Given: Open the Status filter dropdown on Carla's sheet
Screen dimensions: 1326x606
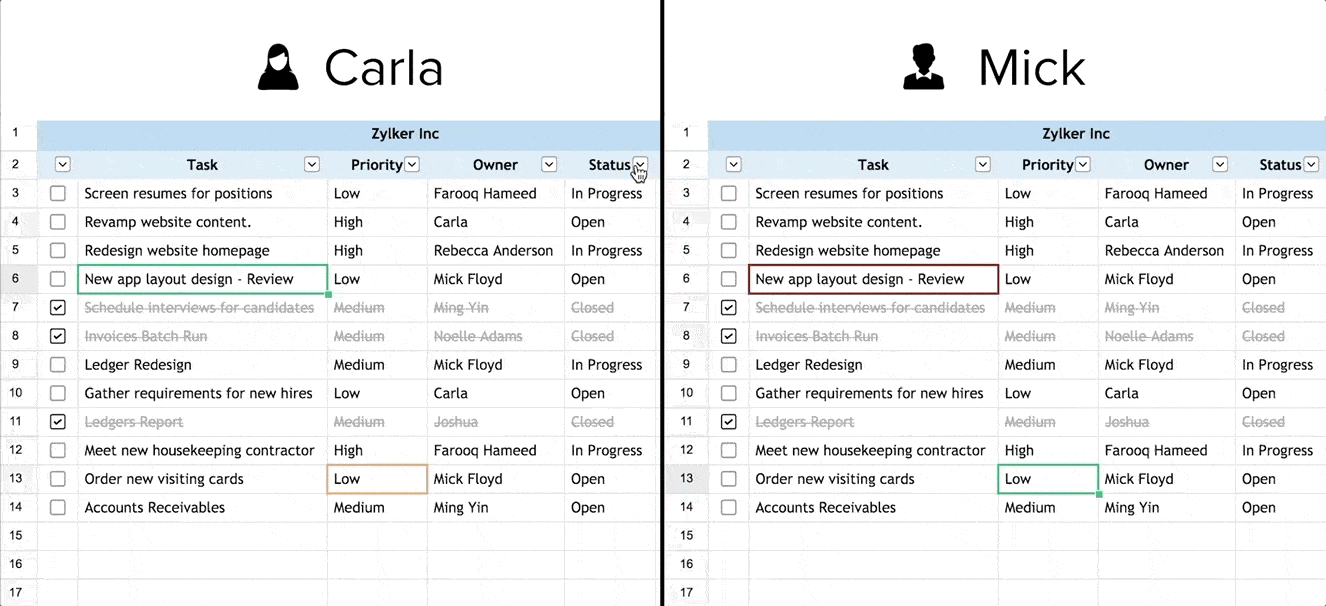Looking at the screenshot, I should click(x=640, y=164).
